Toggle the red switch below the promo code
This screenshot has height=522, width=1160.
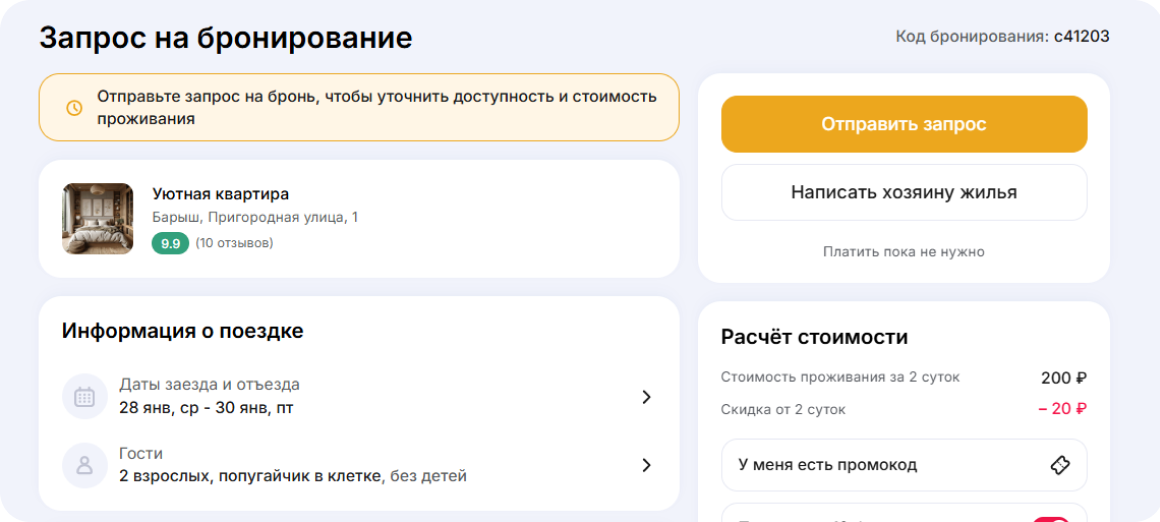pos(1050,518)
